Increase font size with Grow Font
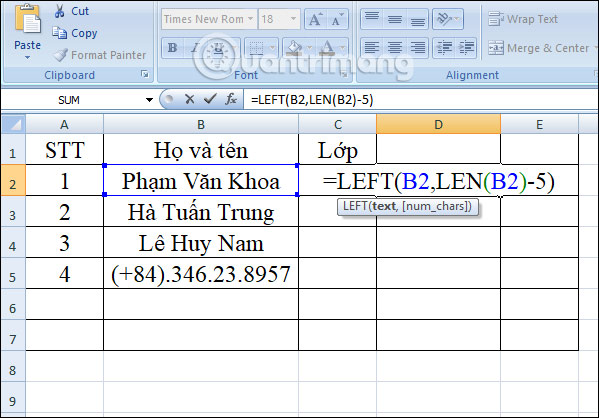599x418 pixels. (315, 19)
